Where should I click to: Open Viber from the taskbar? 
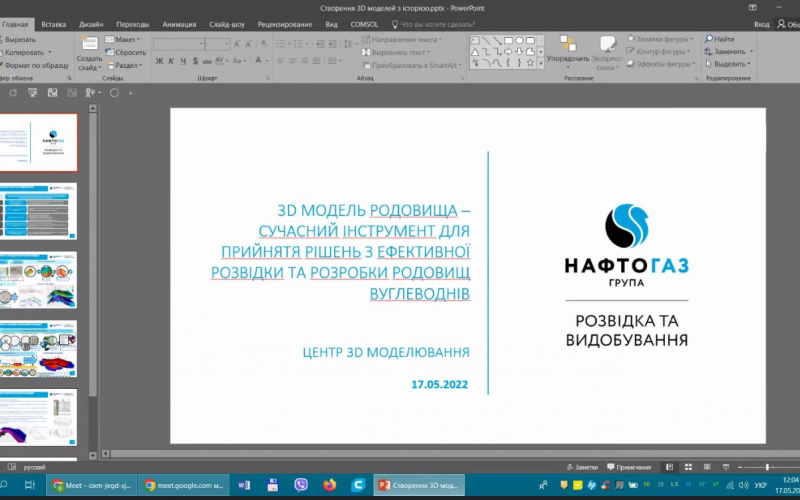301,485
